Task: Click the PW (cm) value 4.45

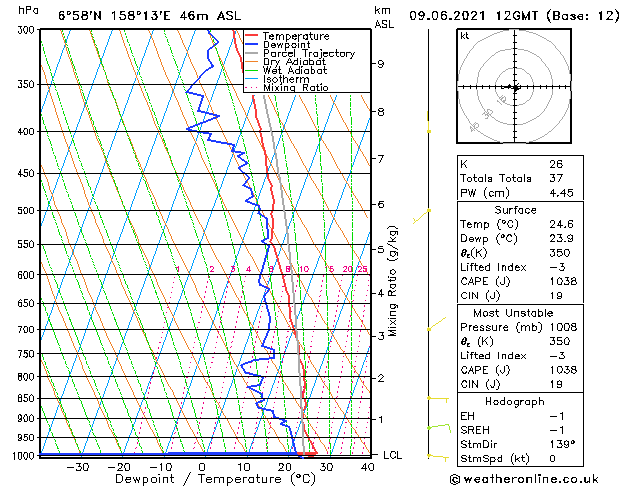Action: click(x=561, y=193)
